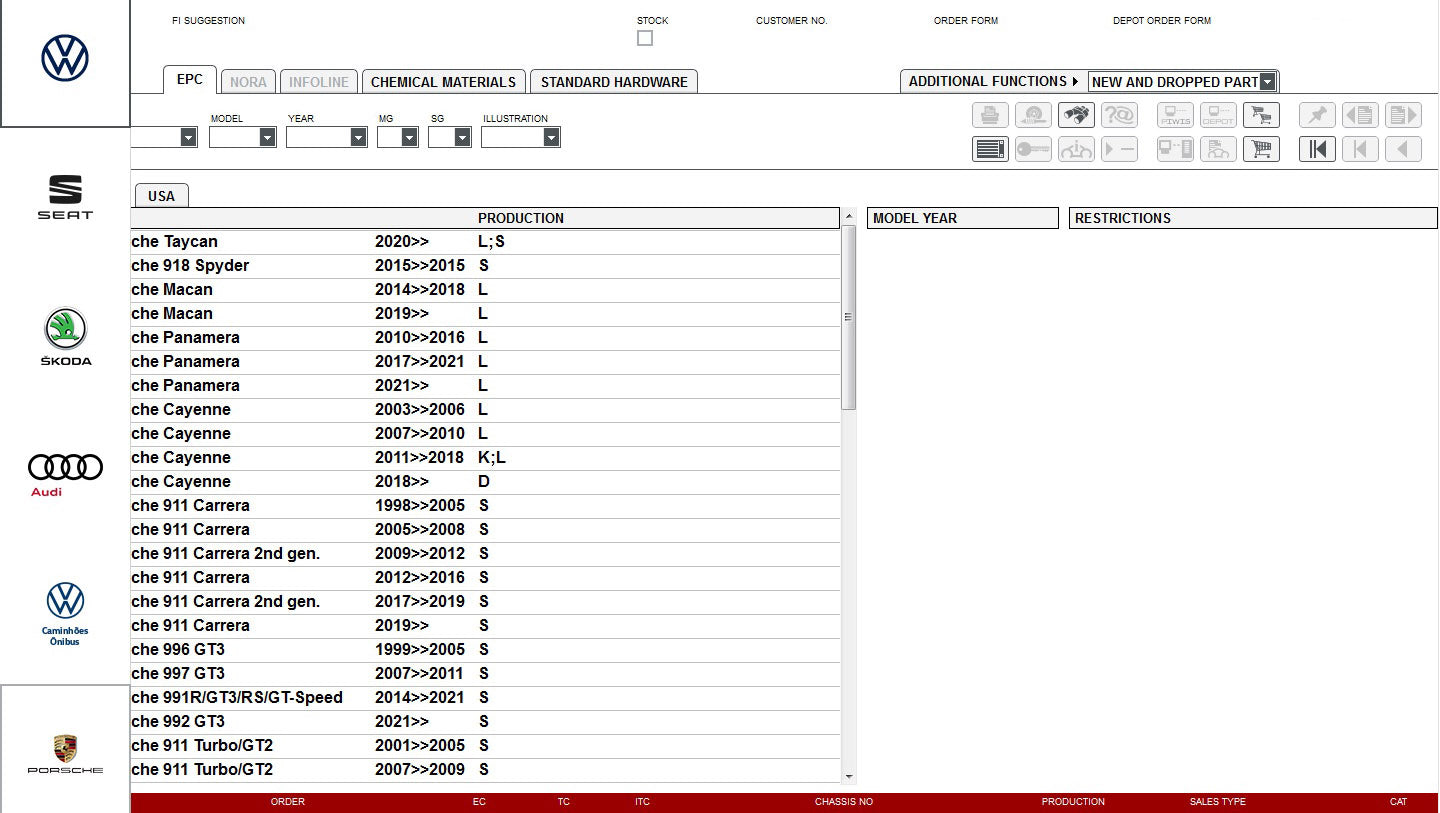
Task: Choose the SEAT brand logo
Action: [65, 196]
